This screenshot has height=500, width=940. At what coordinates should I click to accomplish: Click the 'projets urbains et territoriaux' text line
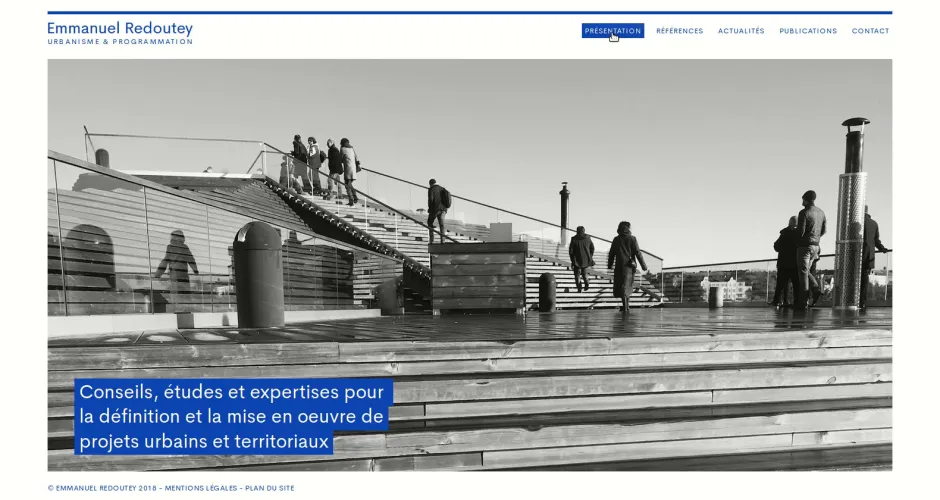(x=204, y=442)
